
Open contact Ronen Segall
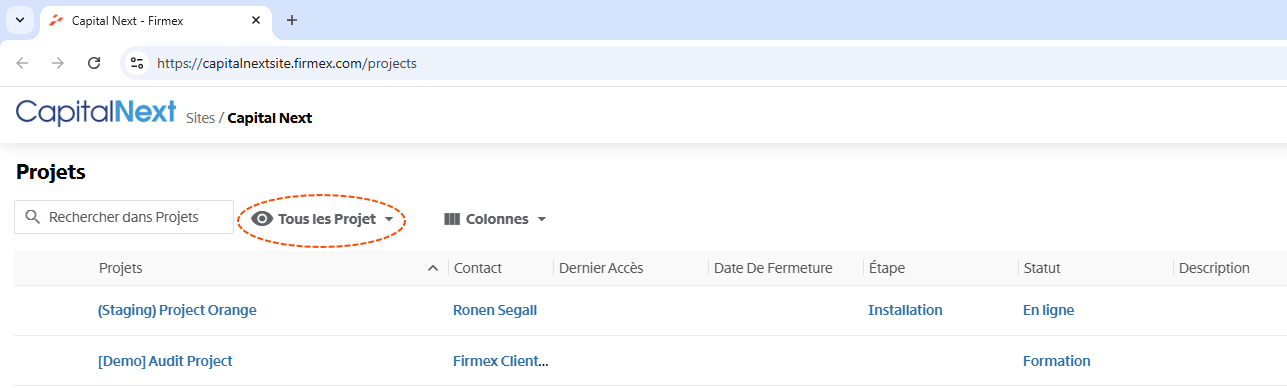(495, 310)
